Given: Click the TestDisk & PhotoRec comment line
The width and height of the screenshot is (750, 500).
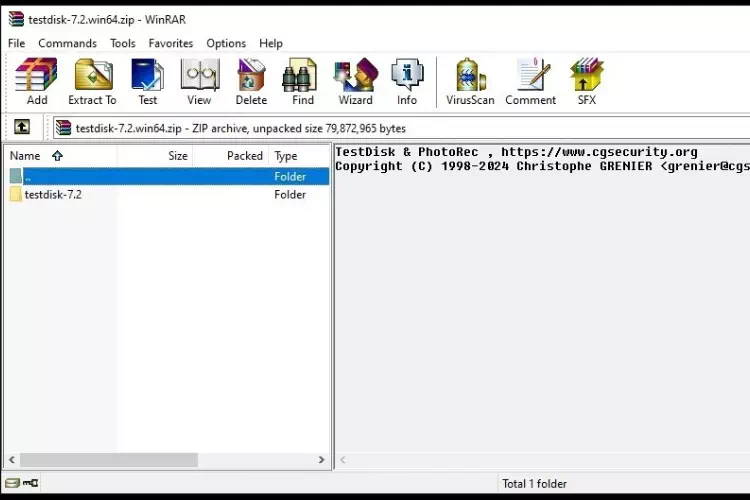Looking at the screenshot, I should (516, 152).
